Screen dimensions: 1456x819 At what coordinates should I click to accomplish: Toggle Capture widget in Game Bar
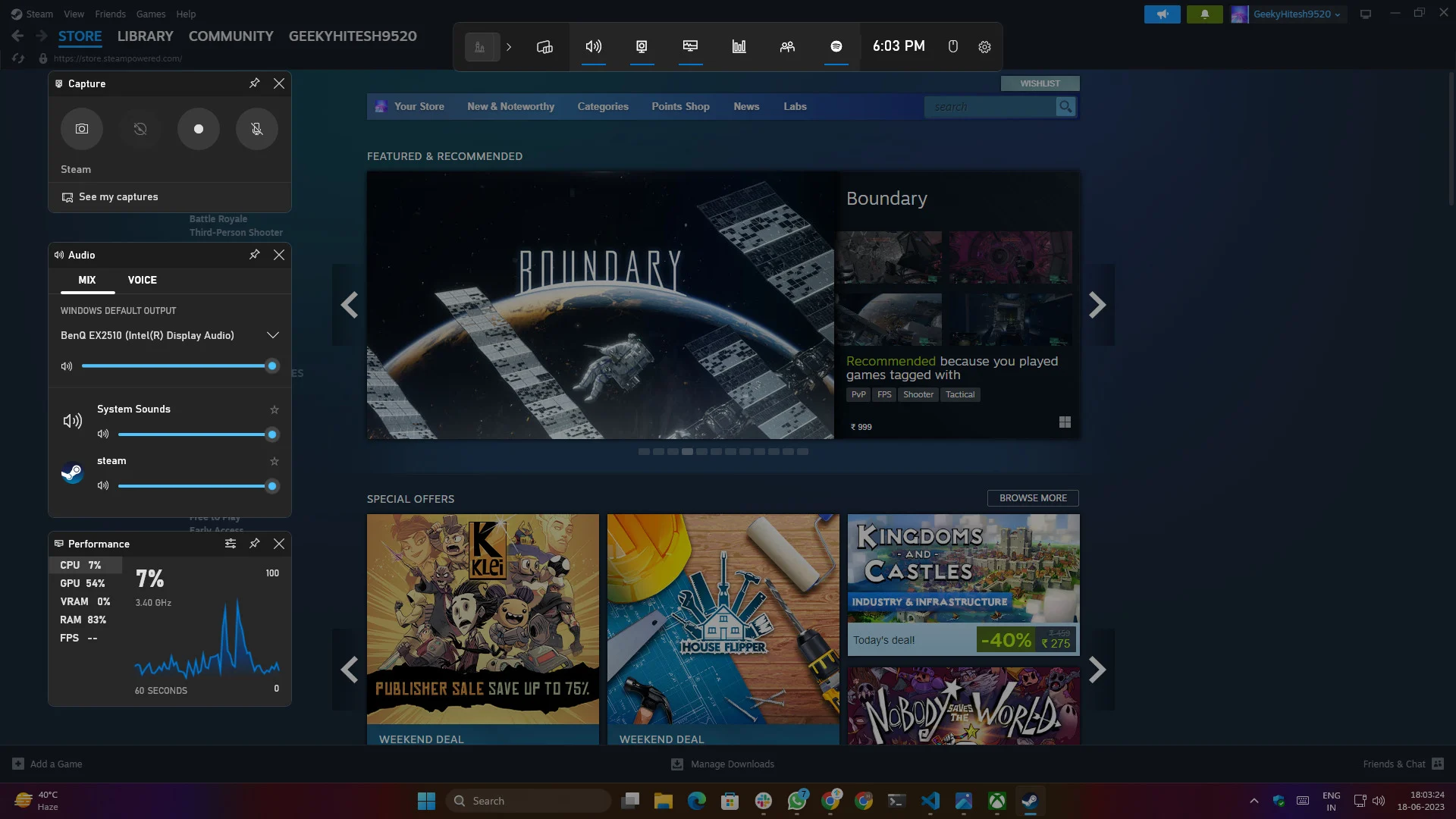click(x=642, y=47)
